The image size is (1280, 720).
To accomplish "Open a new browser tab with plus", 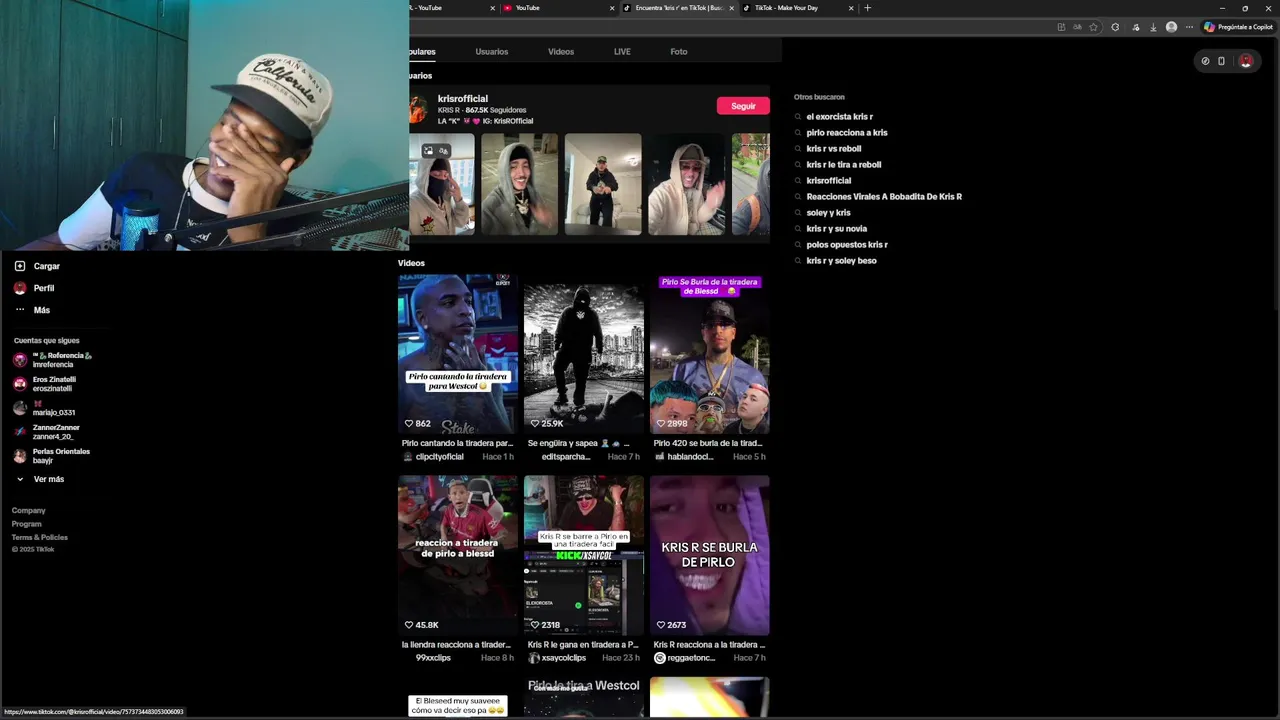I will click(x=867, y=8).
